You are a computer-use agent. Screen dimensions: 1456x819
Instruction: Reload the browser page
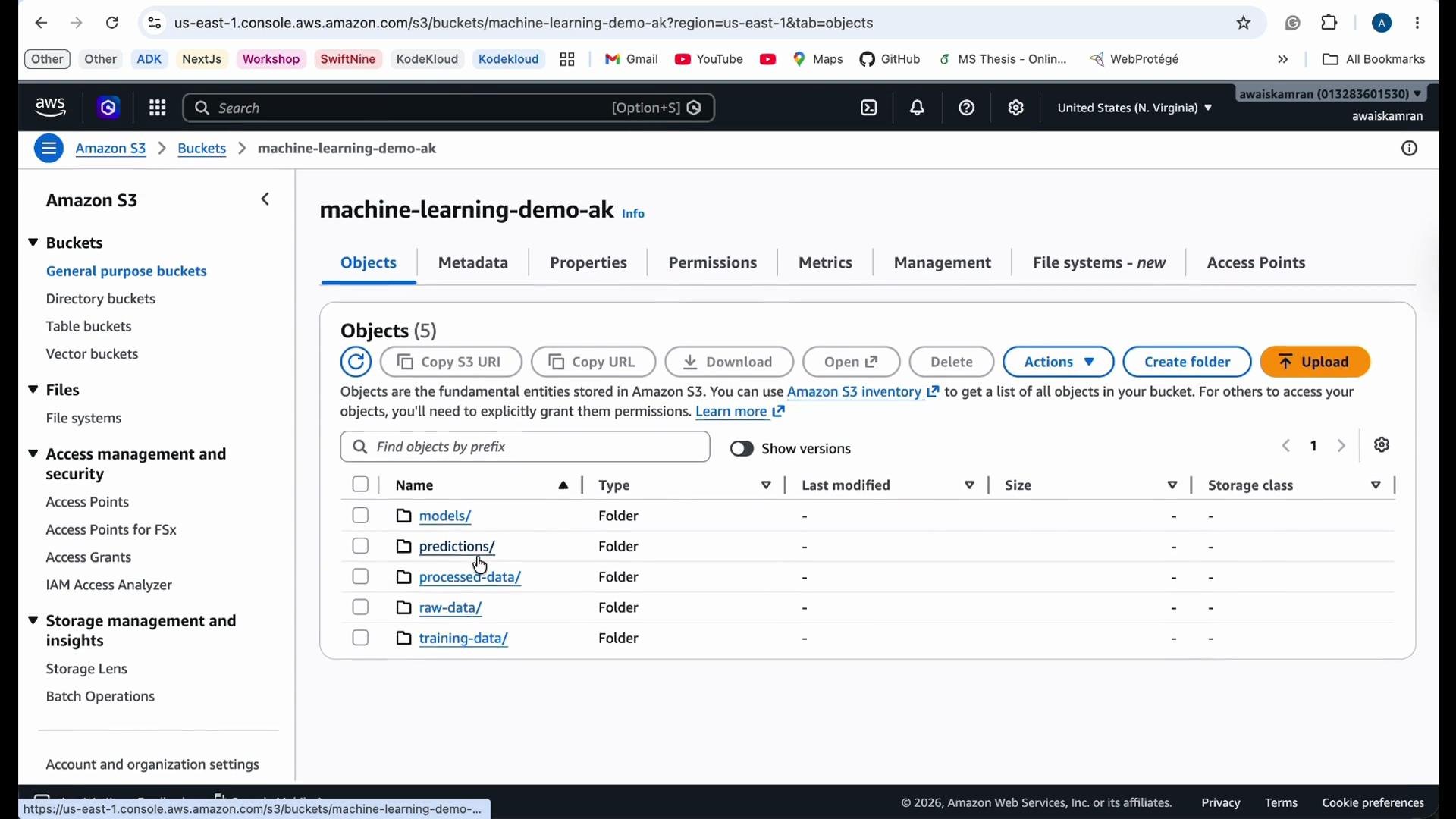tap(112, 24)
